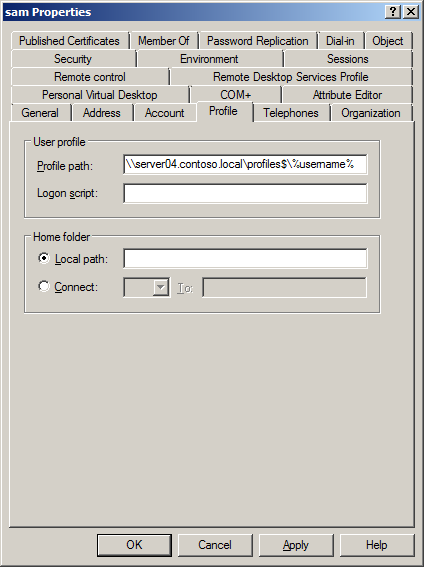Click the Profile path text field

click(x=245, y=165)
